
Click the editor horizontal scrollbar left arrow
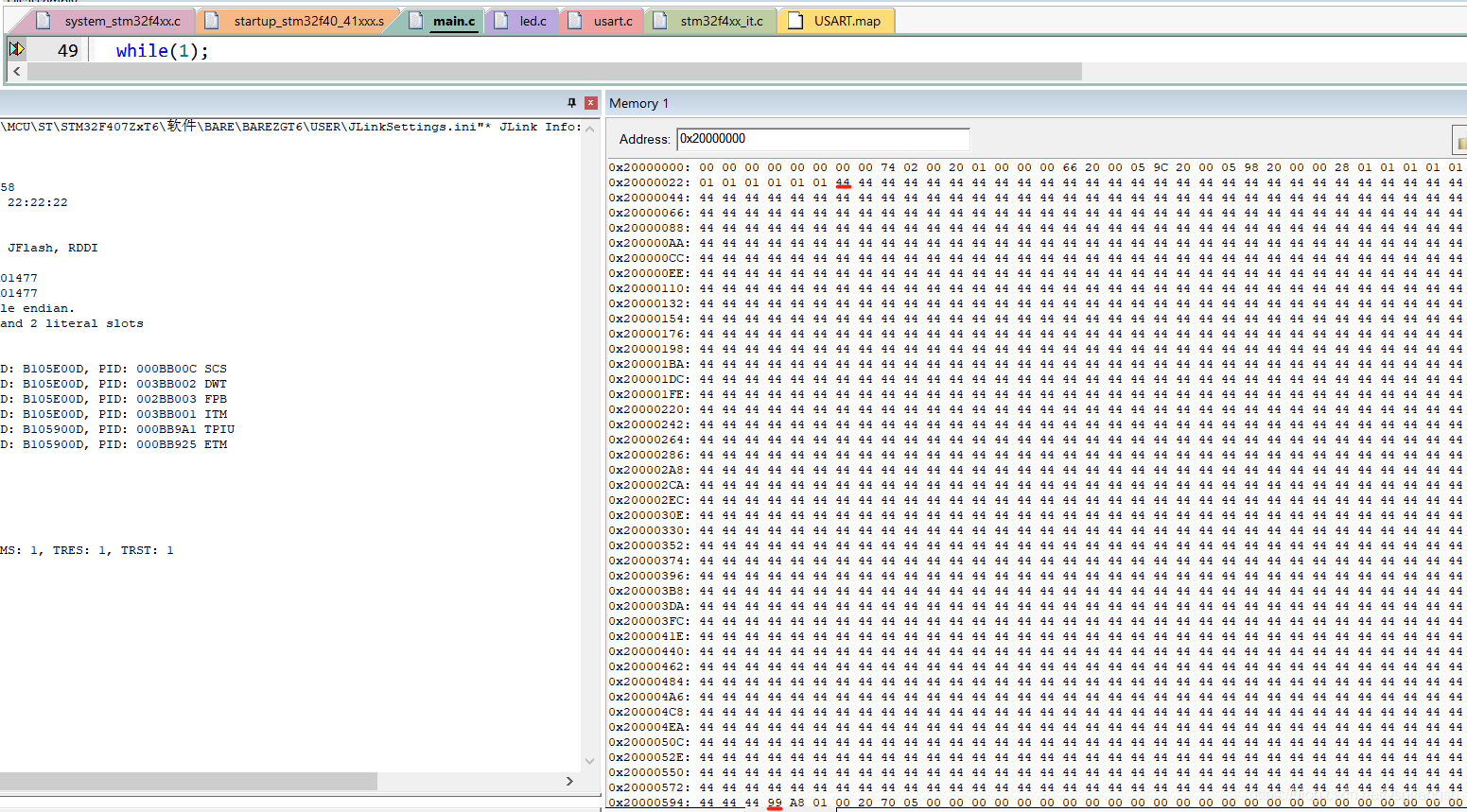[x=17, y=72]
